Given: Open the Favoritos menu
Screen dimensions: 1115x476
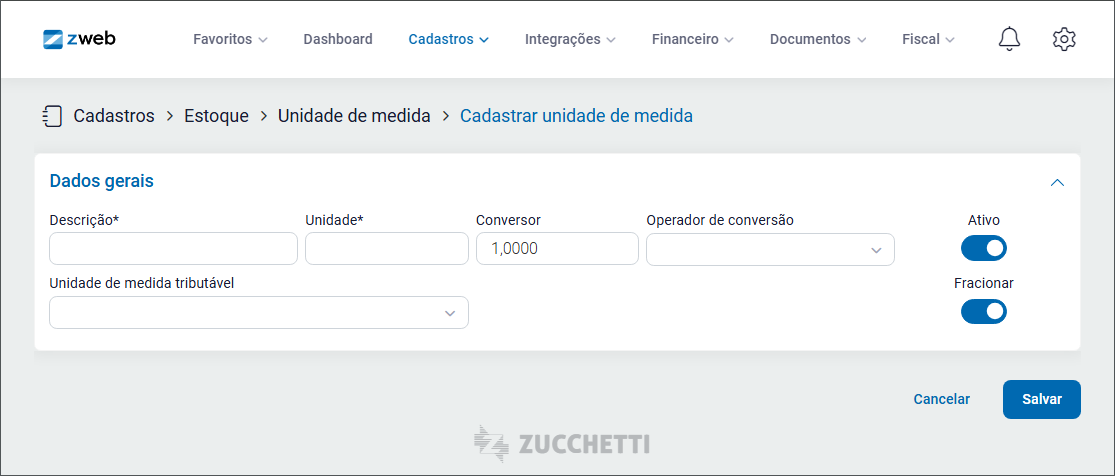Looking at the screenshot, I should [230, 39].
